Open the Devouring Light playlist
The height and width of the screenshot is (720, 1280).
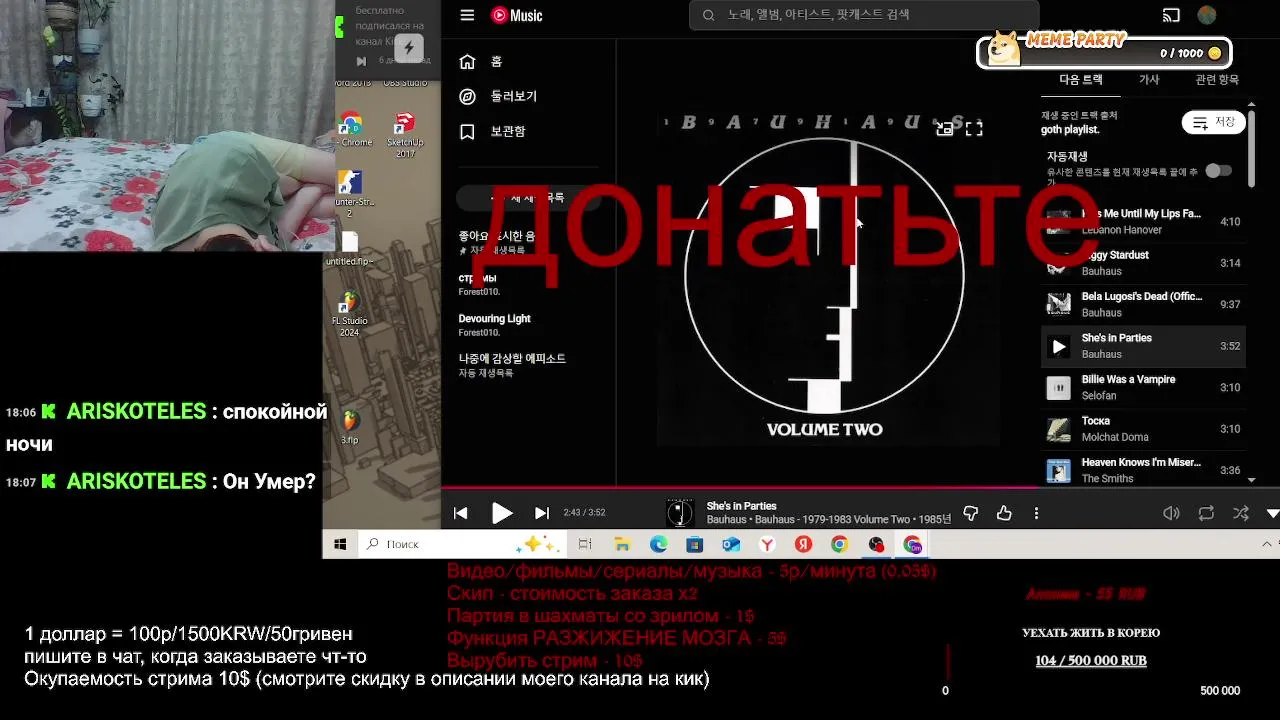(x=526, y=325)
